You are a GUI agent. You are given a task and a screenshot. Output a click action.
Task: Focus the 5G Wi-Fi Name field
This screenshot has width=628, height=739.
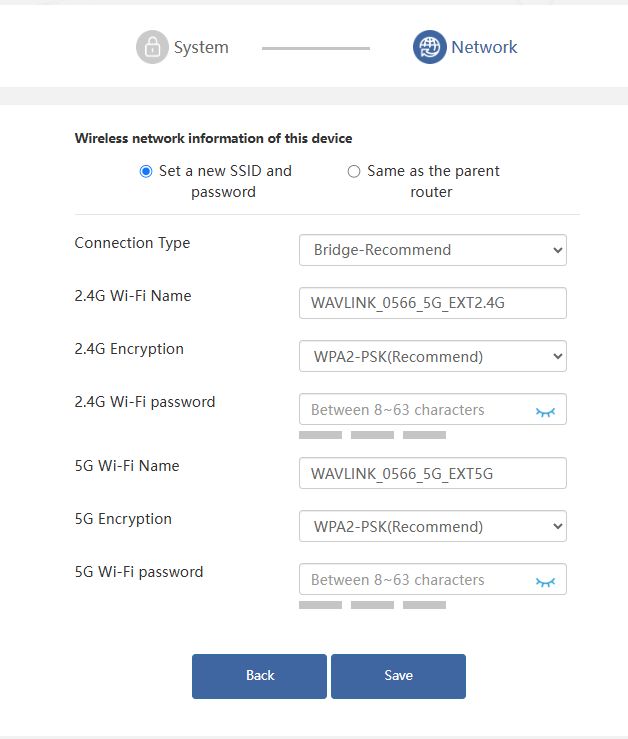(433, 473)
